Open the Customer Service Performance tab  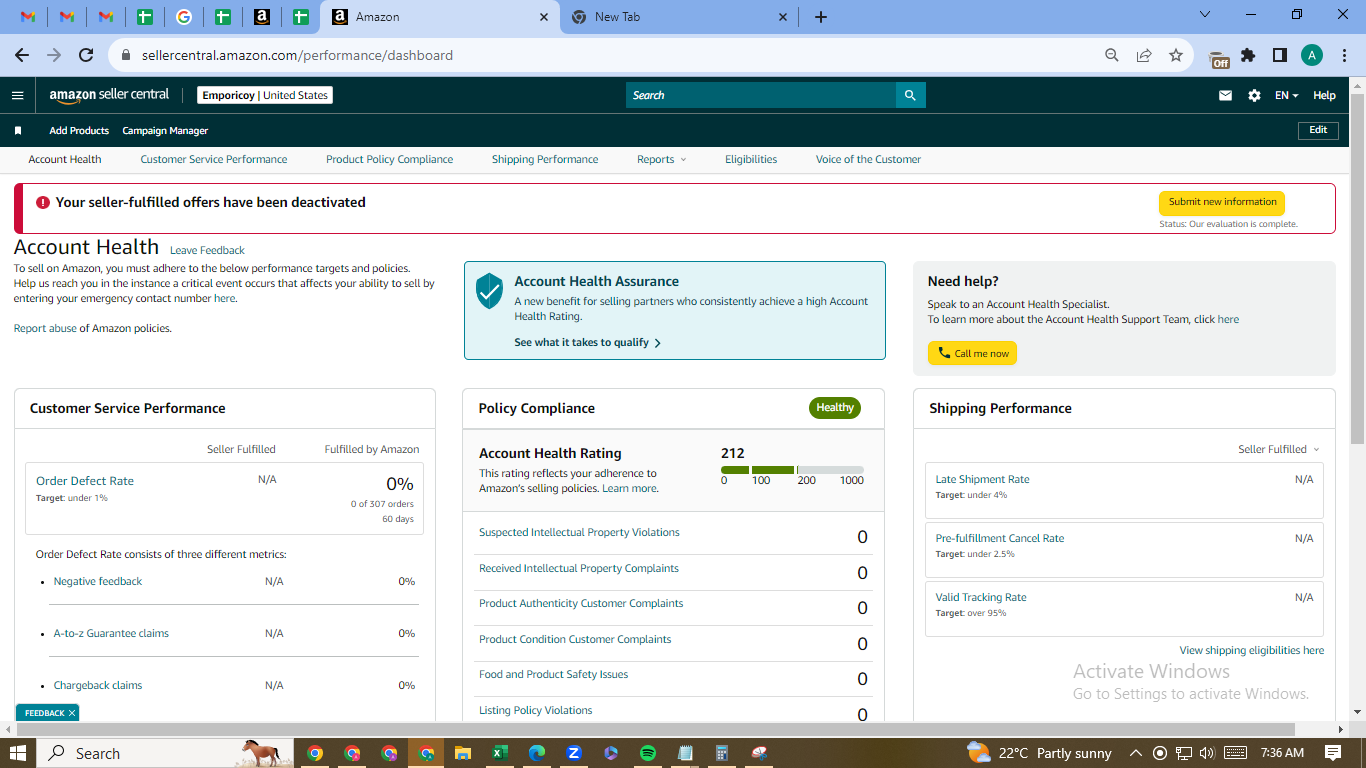pyautogui.click(x=214, y=159)
